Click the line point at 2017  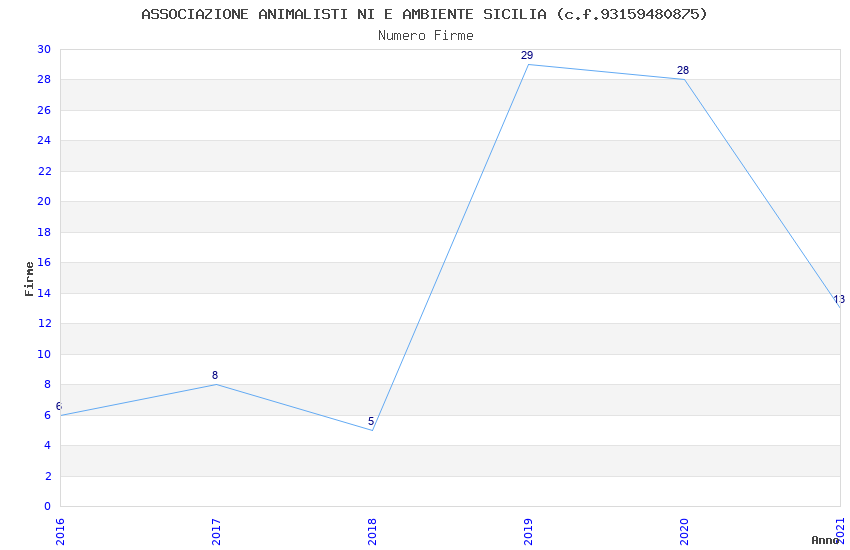point(216,385)
